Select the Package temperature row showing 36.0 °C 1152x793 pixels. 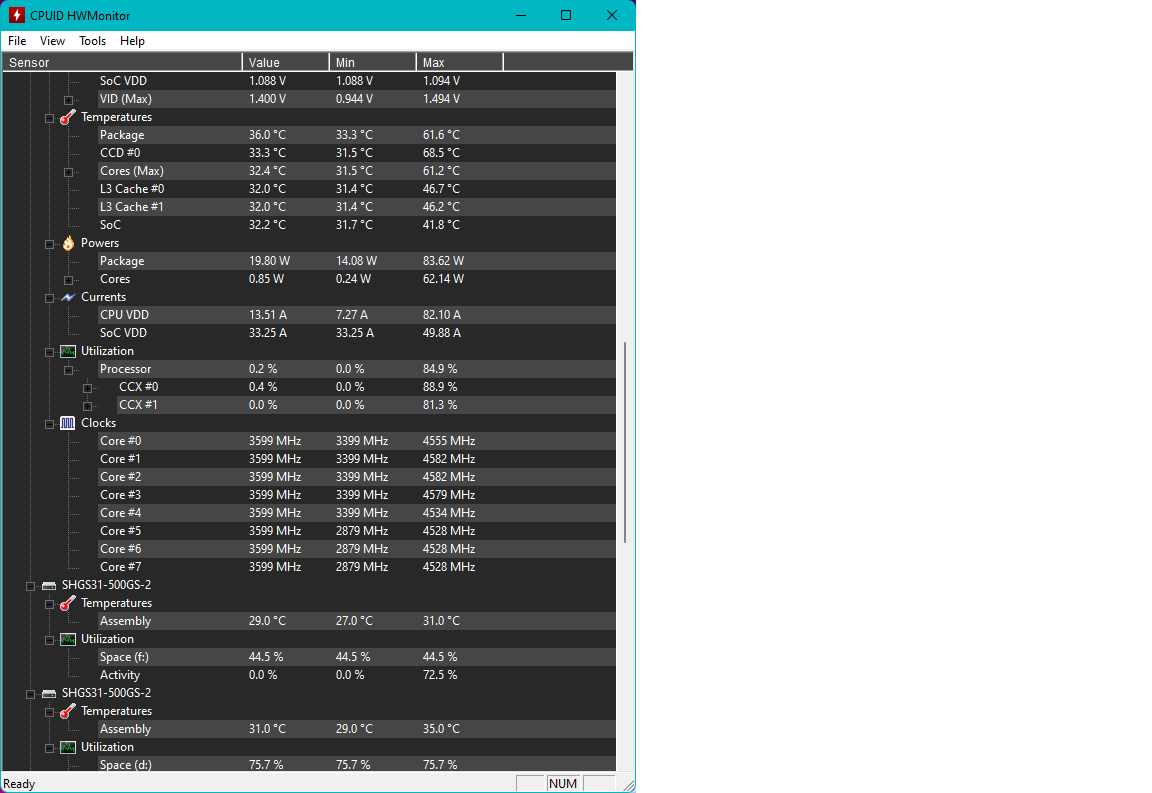(357, 135)
